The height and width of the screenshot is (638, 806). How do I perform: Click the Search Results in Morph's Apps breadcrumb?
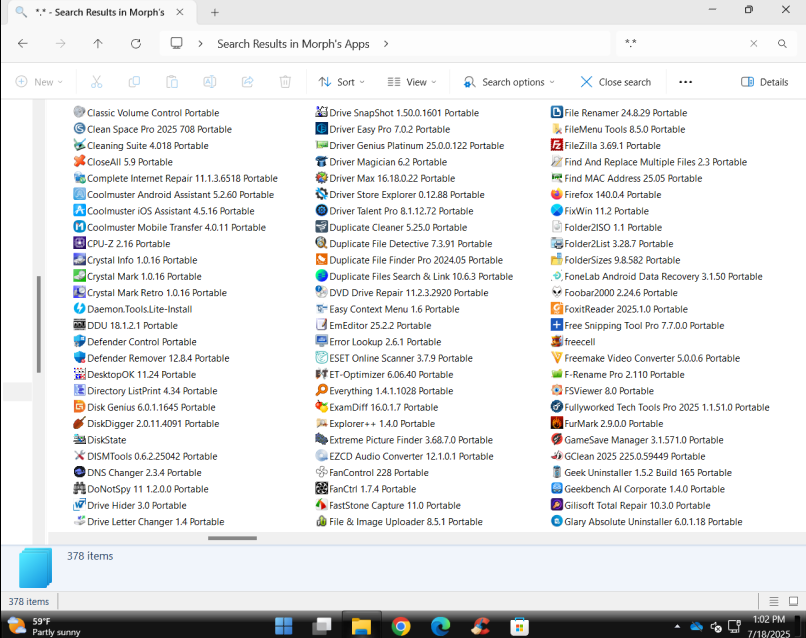pos(293,44)
